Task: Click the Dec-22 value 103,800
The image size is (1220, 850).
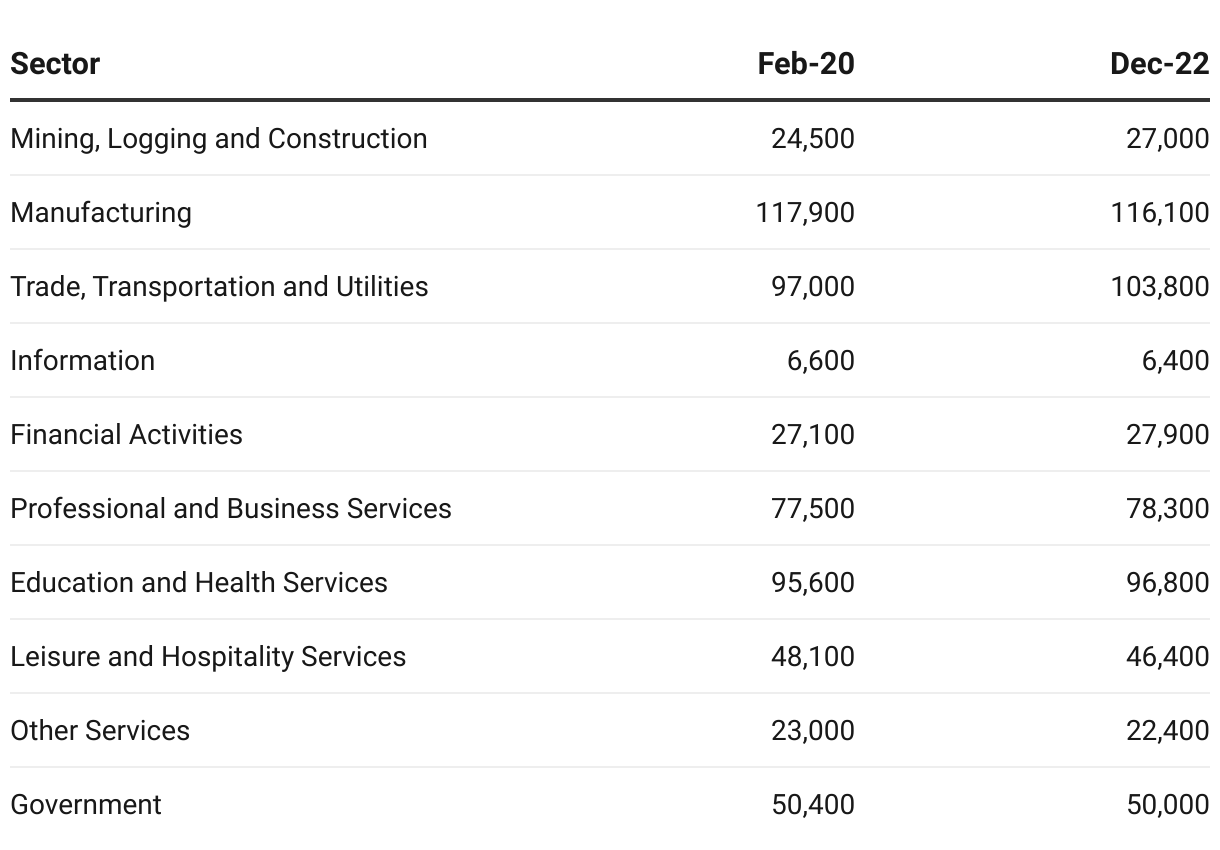Action: tap(1159, 286)
